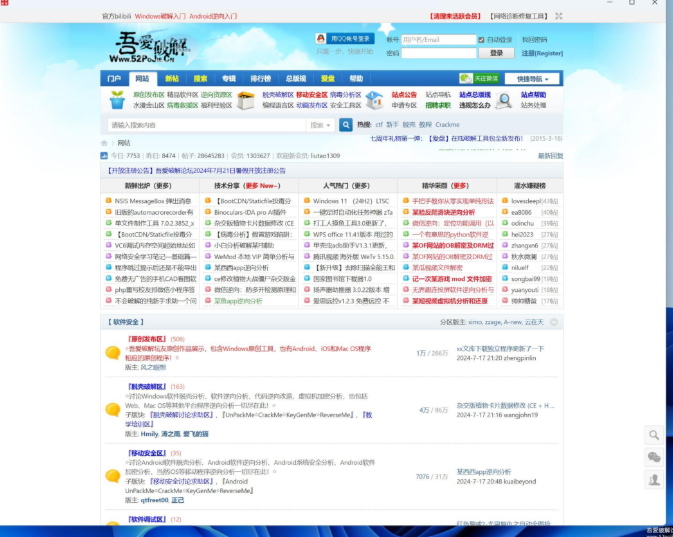Open the 搜索 type dropdown in search bar
The height and width of the screenshot is (537, 673).
320,125
